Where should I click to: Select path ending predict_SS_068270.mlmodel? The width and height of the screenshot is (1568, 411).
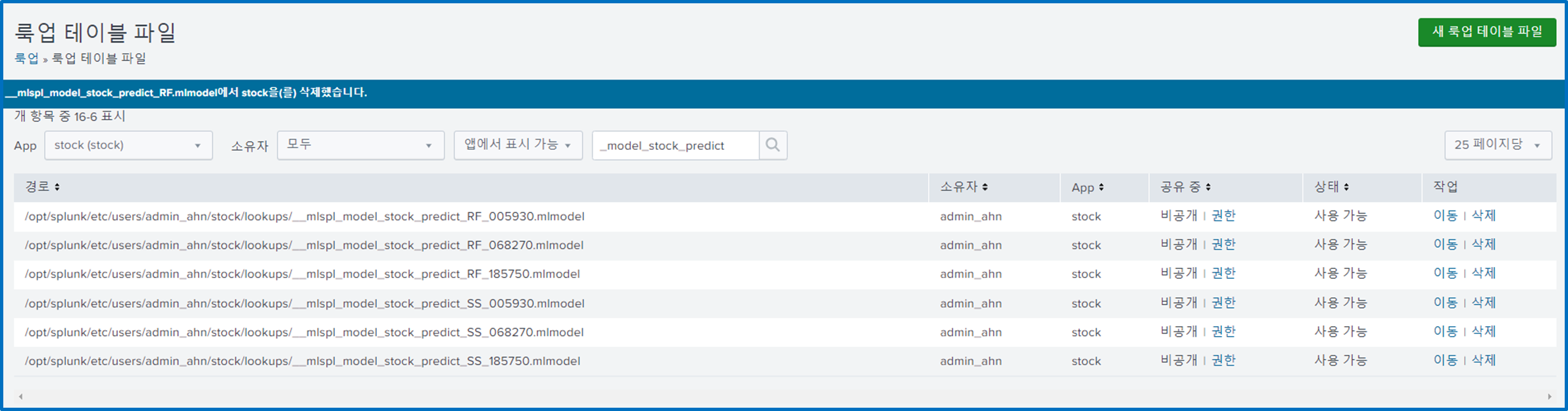[304, 333]
